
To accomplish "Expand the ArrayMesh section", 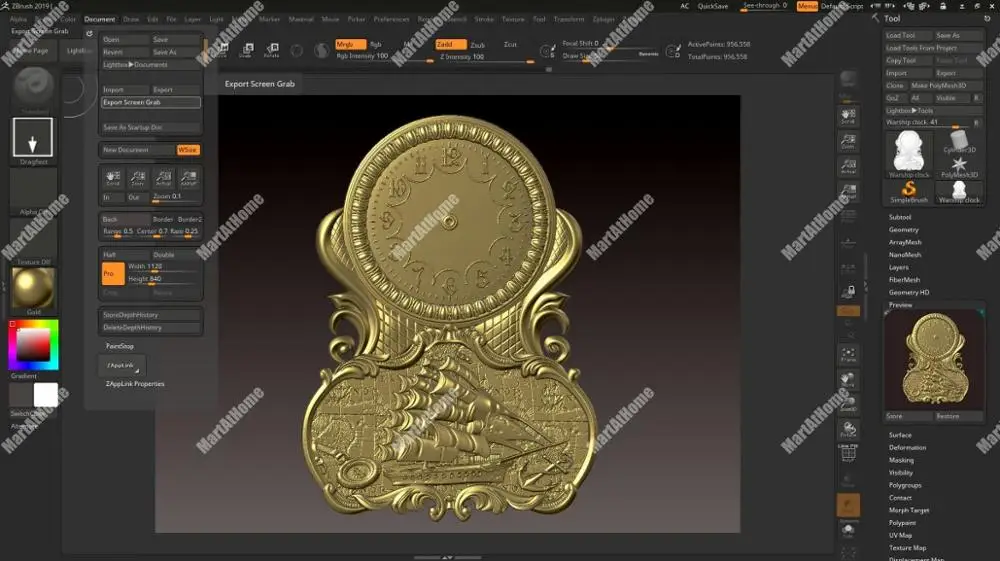I will coord(905,242).
